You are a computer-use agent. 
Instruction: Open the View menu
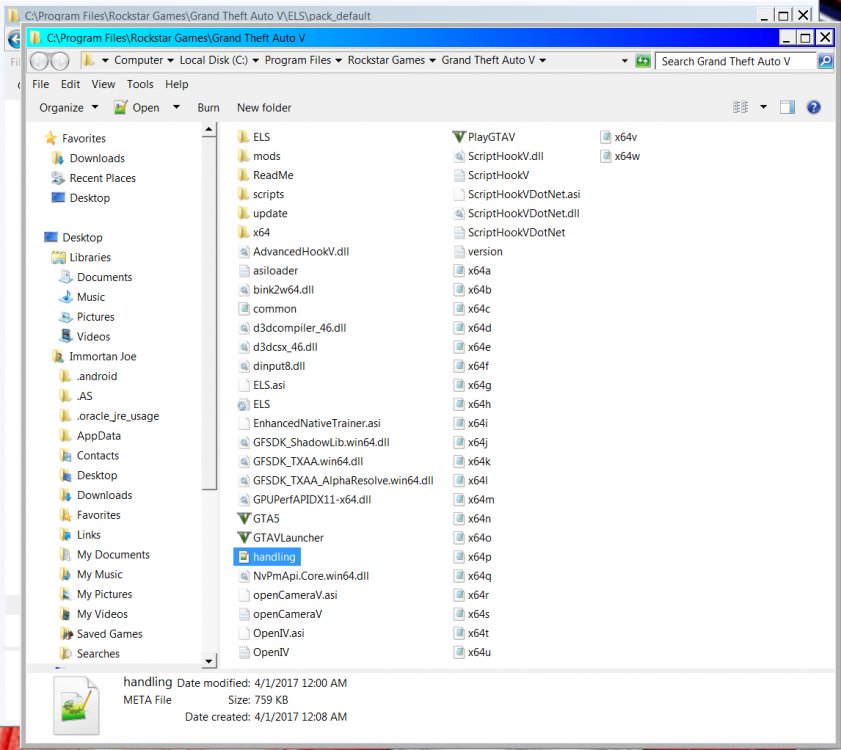103,84
